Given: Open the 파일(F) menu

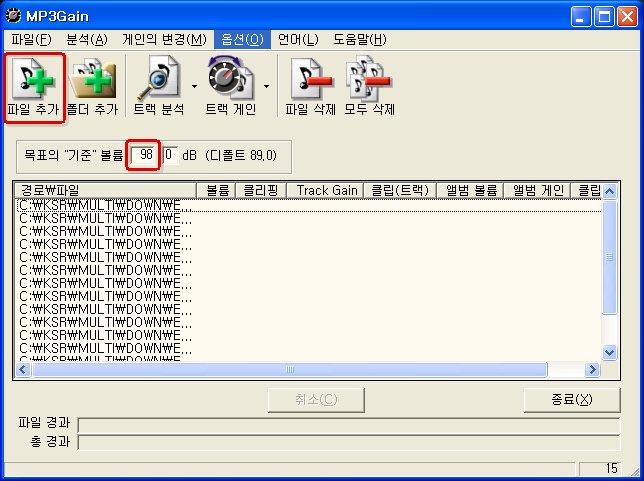Looking at the screenshot, I should pyautogui.click(x=31, y=39).
